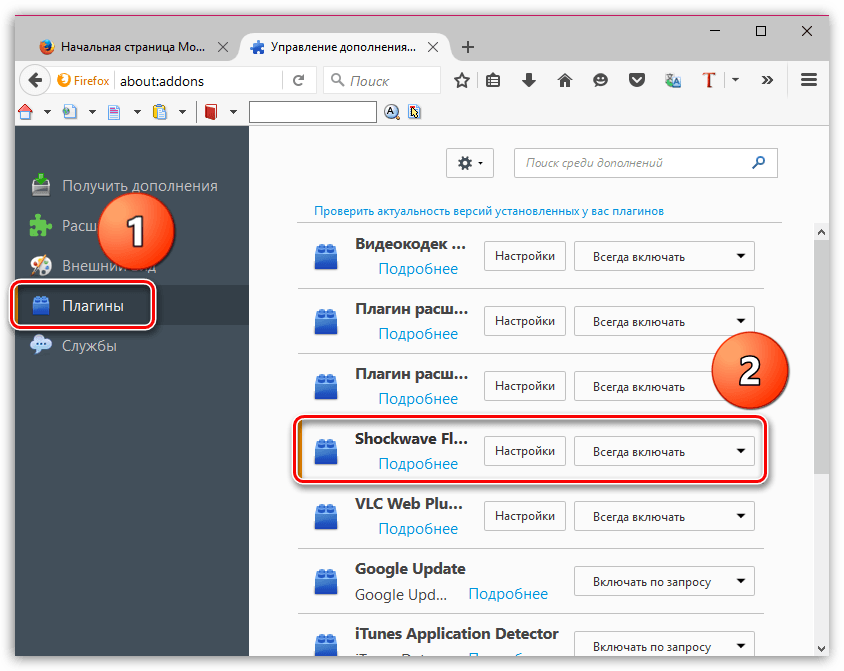Click Настройки button for Shockwave Flash

pos(525,451)
